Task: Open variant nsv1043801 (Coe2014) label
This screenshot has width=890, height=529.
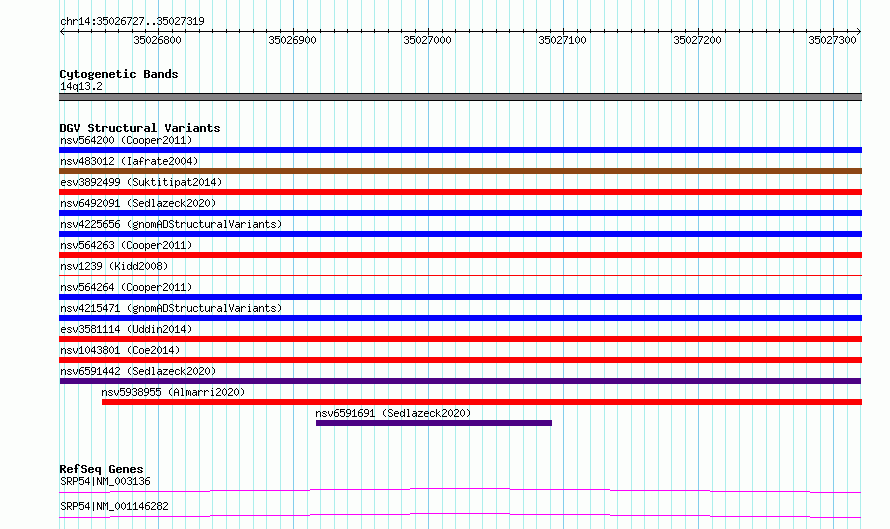Action: (120, 350)
